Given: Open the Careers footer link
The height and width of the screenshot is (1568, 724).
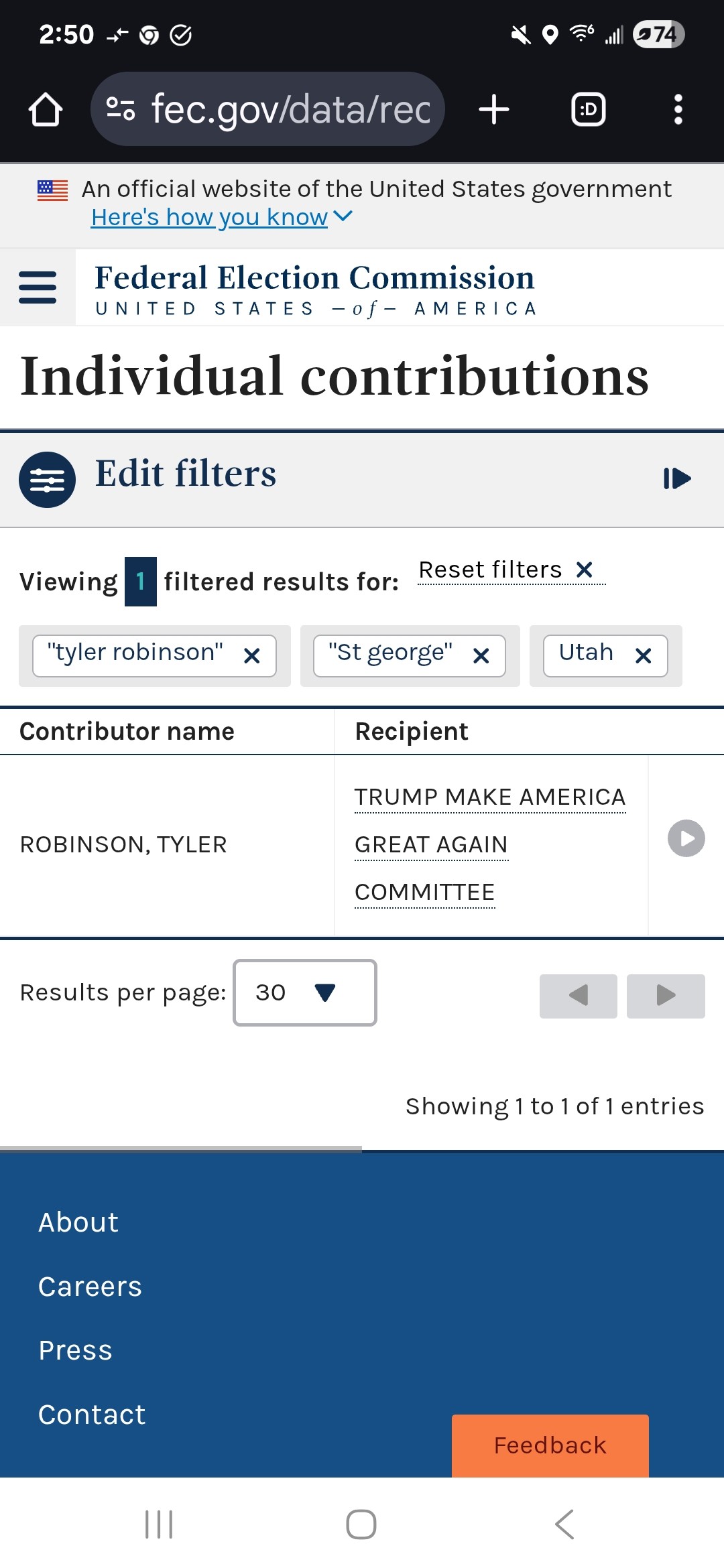Looking at the screenshot, I should (90, 1287).
